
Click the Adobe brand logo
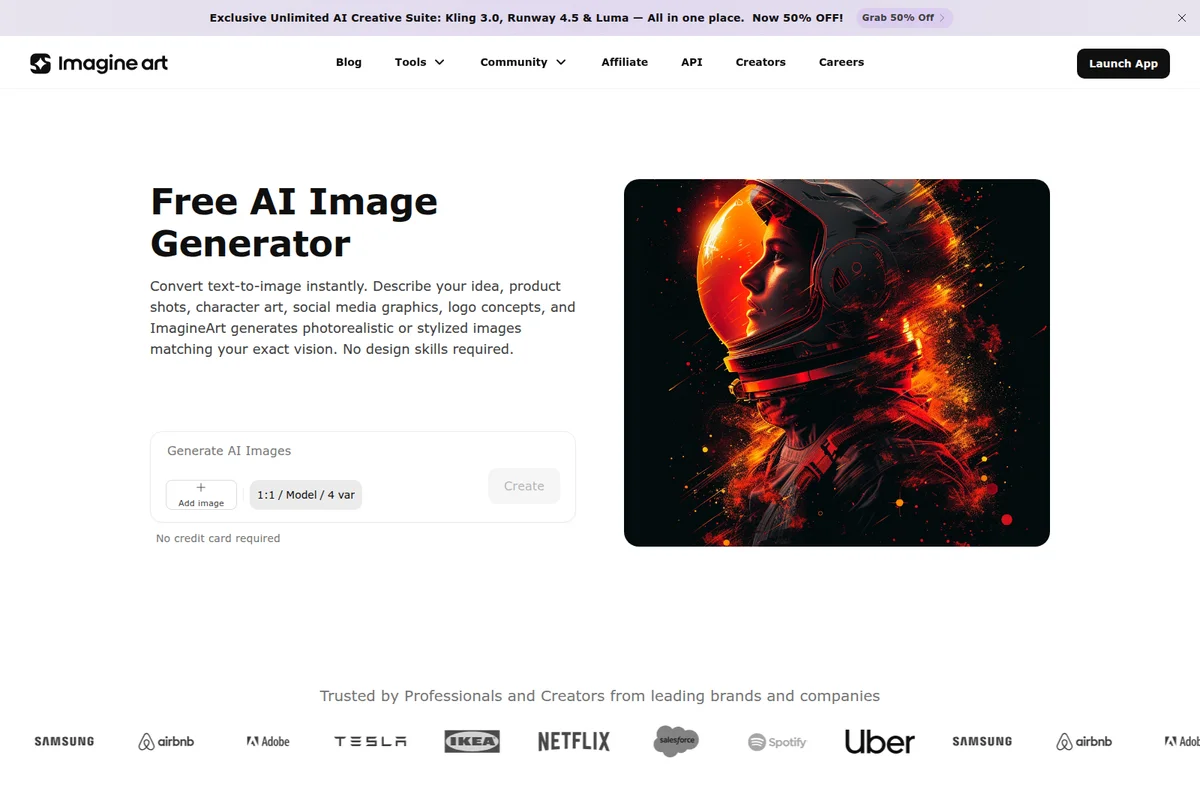point(266,741)
